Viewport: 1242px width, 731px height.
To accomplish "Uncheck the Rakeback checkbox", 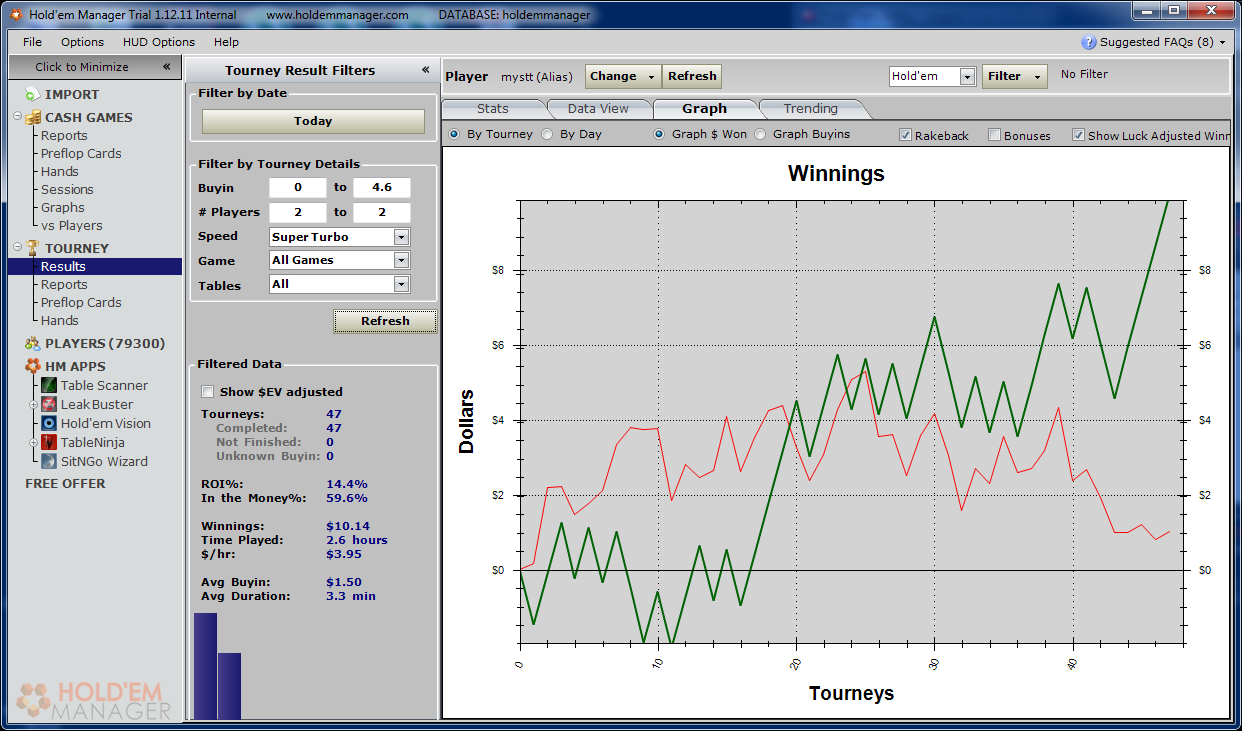I will 905,135.
